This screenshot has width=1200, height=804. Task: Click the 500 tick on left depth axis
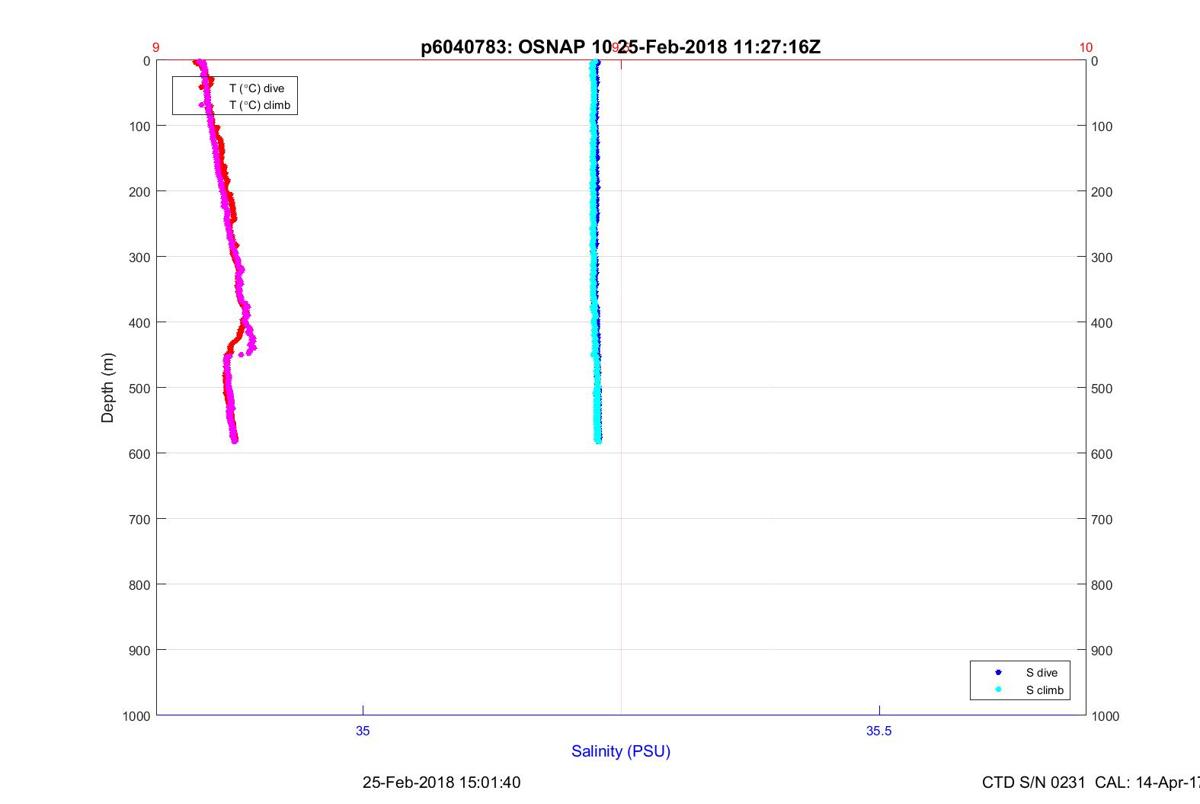[x=140, y=388]
